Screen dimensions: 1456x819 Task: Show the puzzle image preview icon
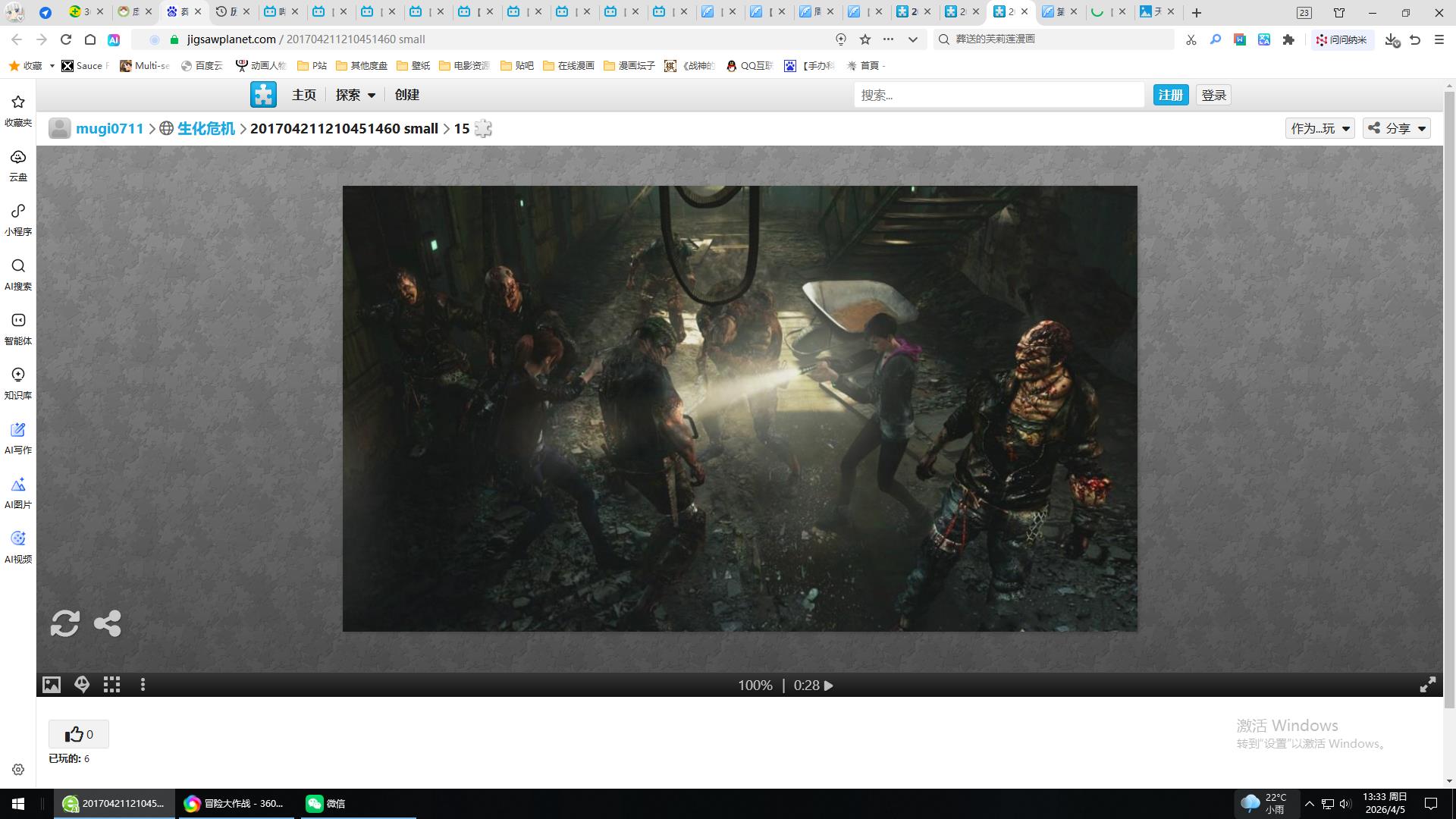tap(51, 686)
